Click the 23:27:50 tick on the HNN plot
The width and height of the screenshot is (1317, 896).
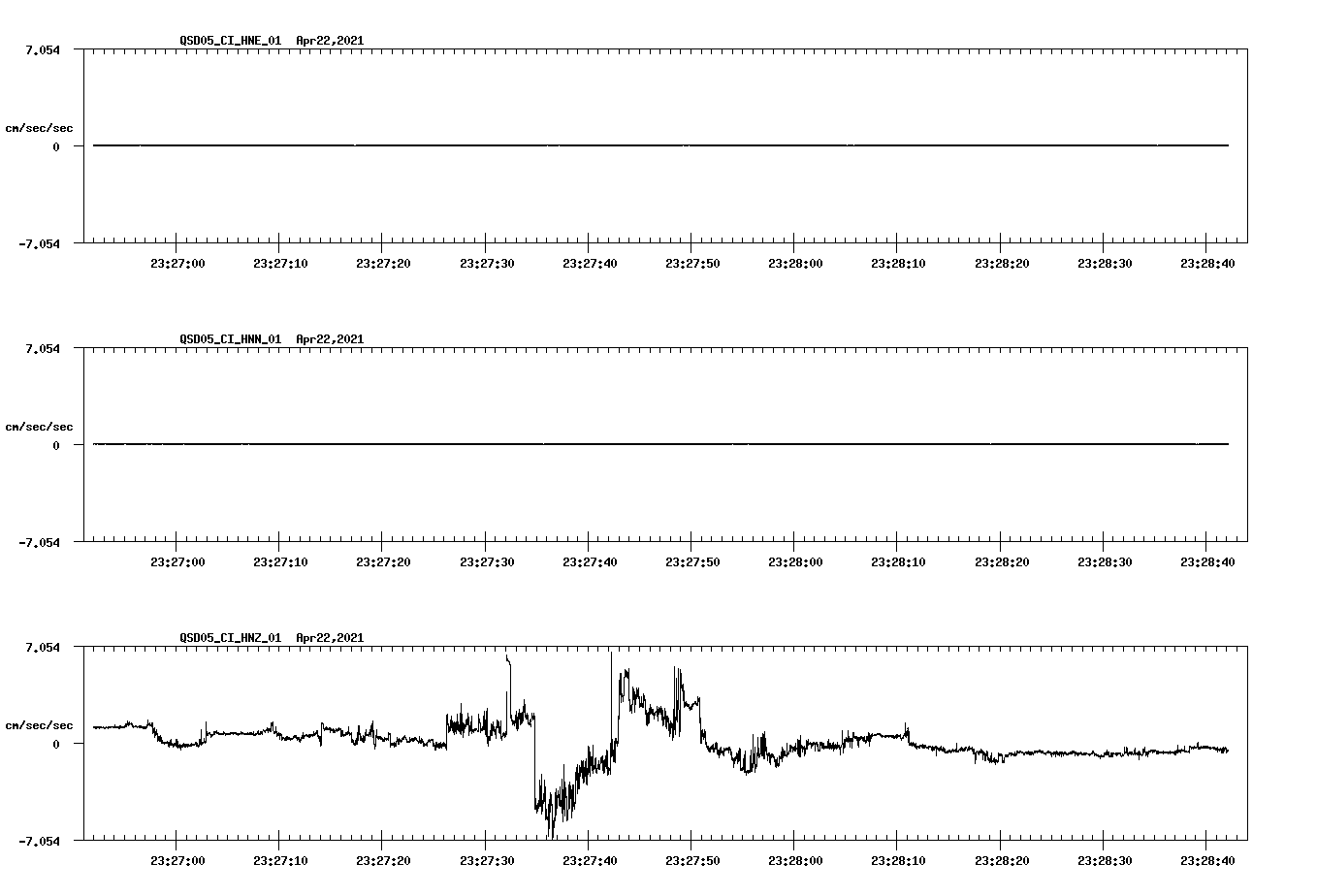[x=694, y=560]
